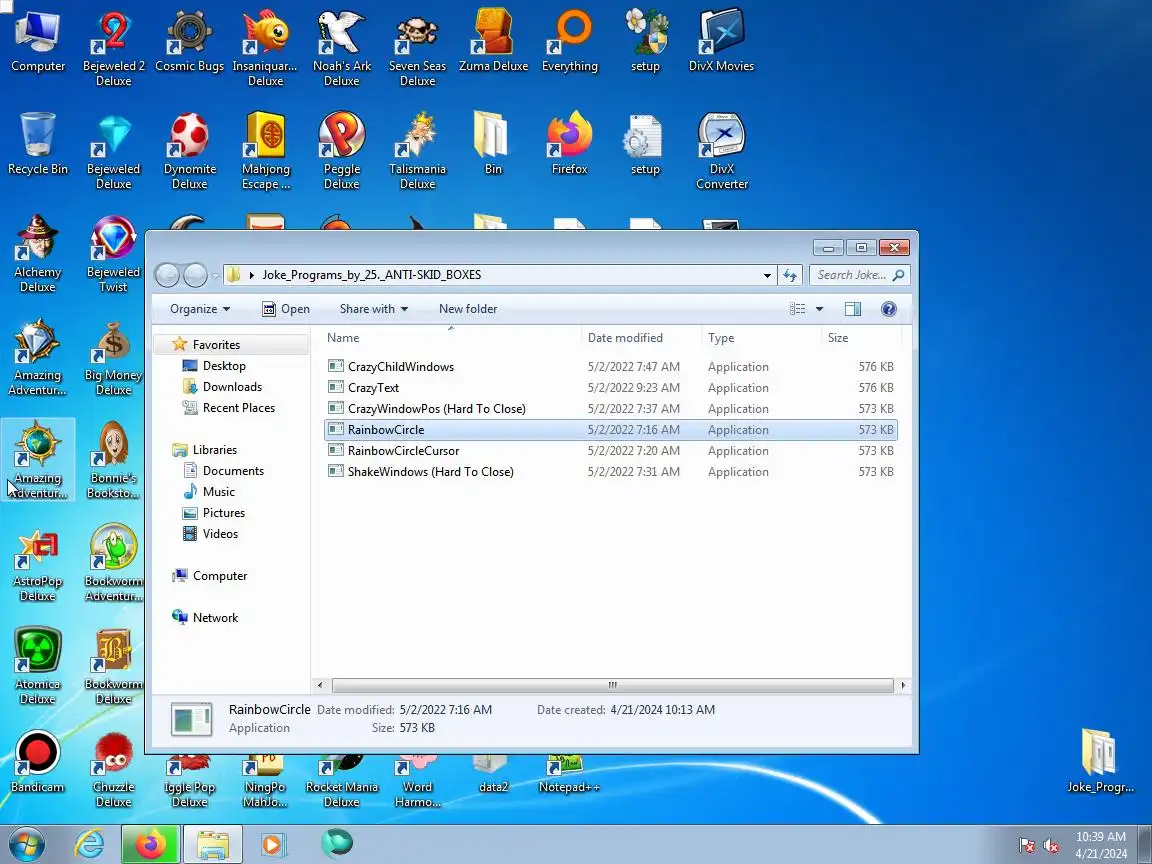The height and width of the screenshot is (864, 1152).
Task: Create a New folder from toolbar
Action: 468,309
